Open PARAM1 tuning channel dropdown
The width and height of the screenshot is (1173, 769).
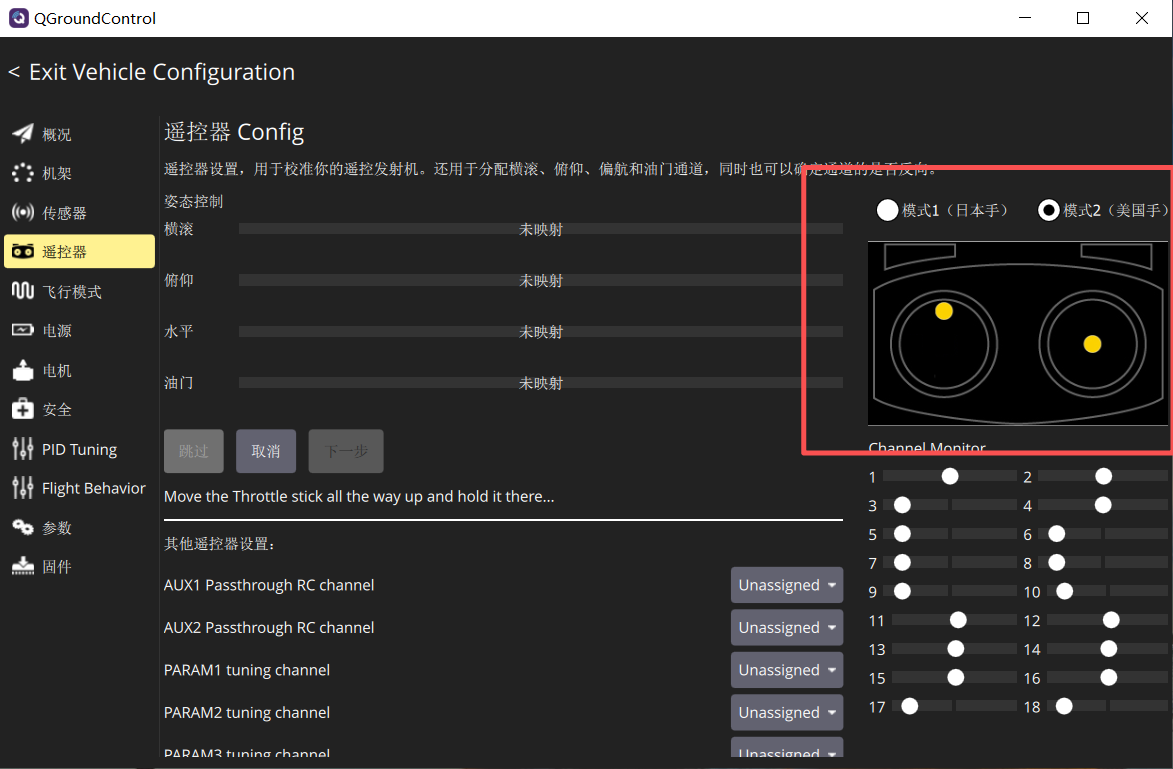(787, 670)
